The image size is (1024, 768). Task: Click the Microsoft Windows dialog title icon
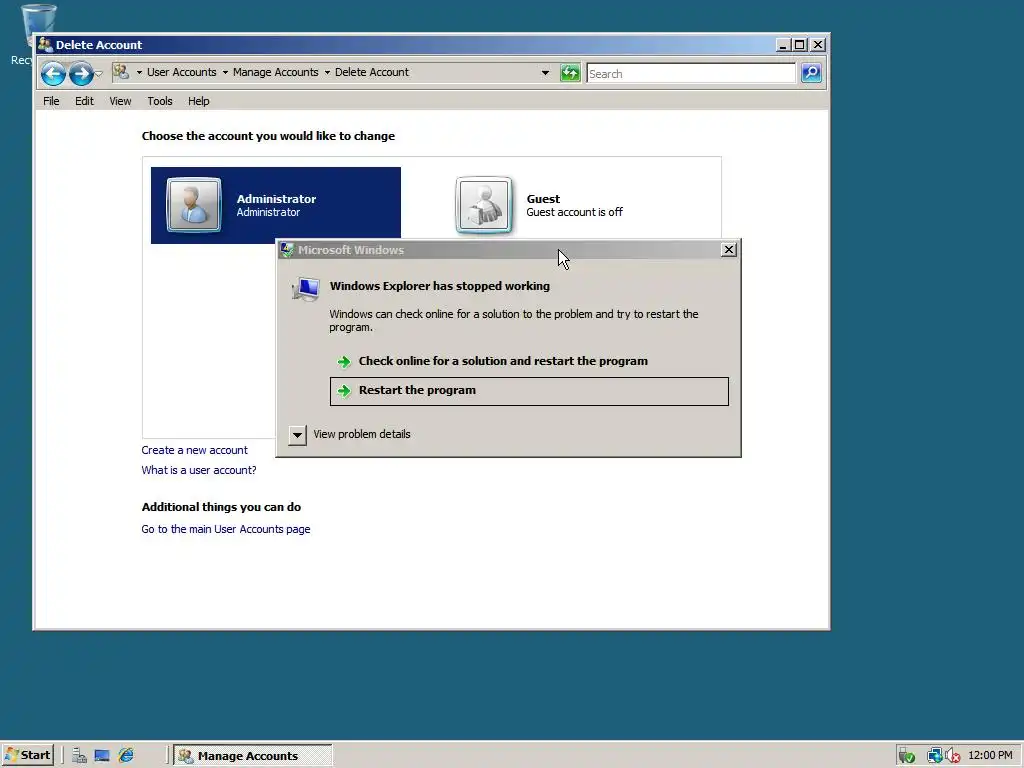click(x=287, y=249)
